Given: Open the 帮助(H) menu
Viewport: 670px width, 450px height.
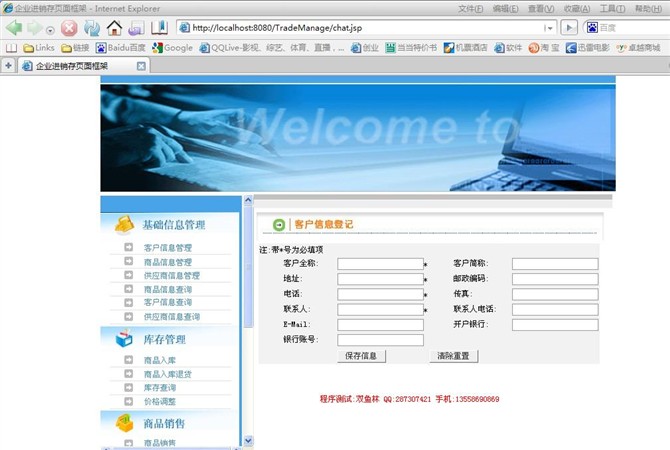Looking at the screenshot, I should point(648,9).
